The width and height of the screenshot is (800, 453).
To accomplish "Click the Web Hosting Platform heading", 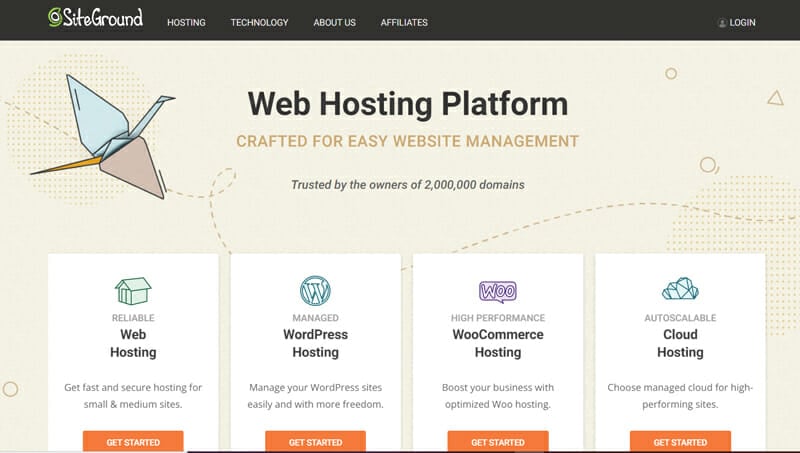I will [408, 104].
